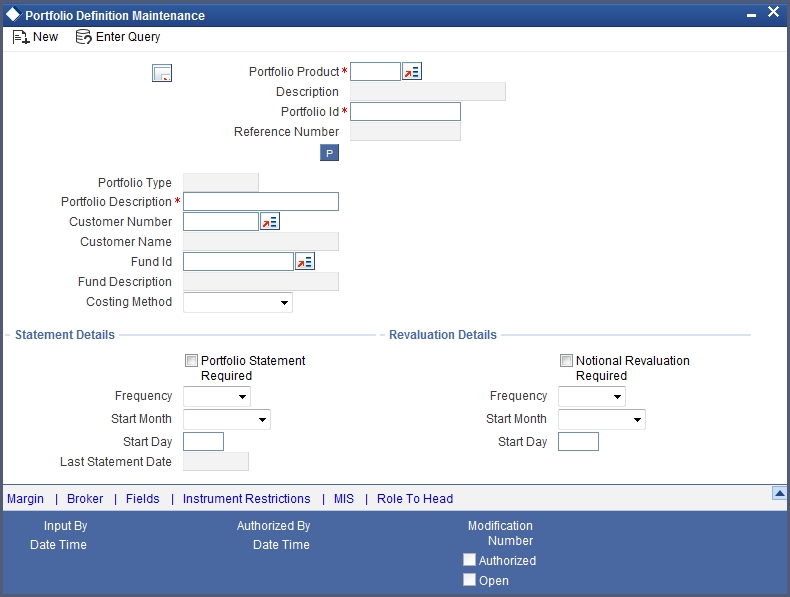Viewport: 790px width, 597px height.
Task: Click the Portfolio Id input field
Action: (405, 112)
